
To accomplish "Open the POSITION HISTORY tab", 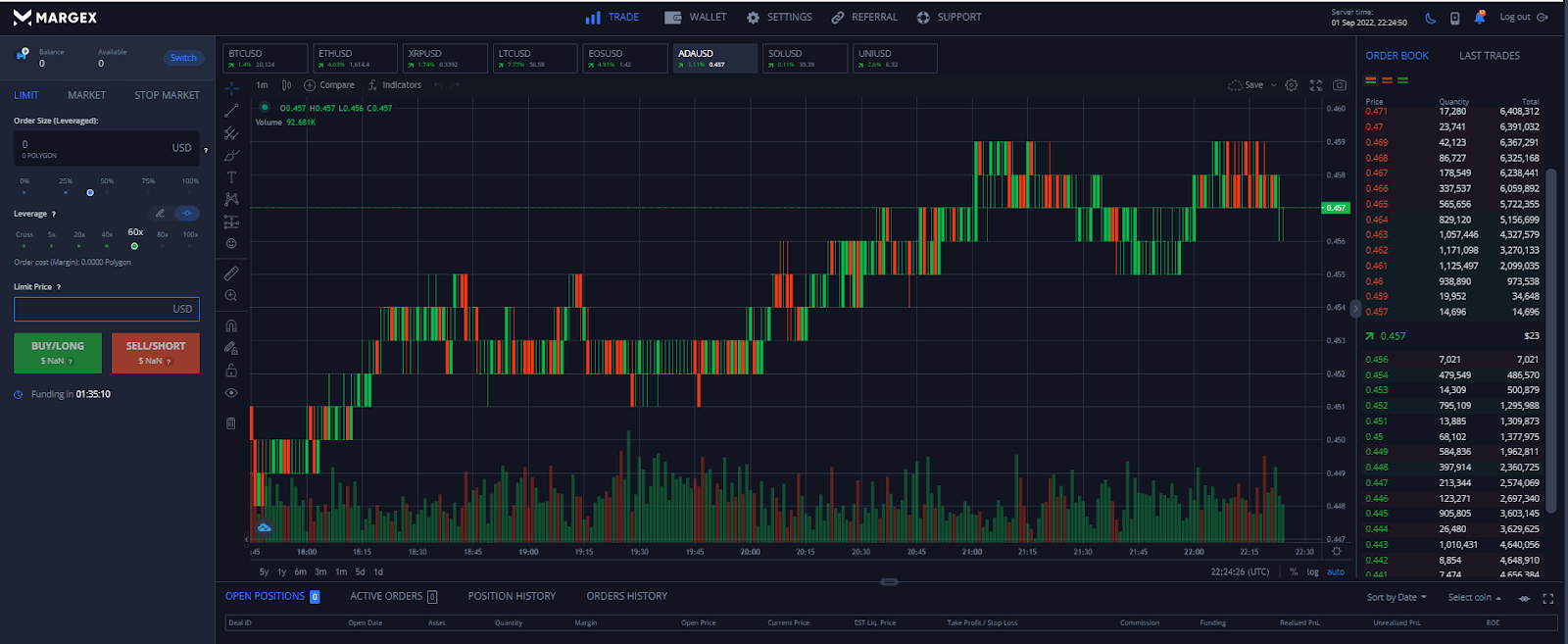I will tap(512, 596).
